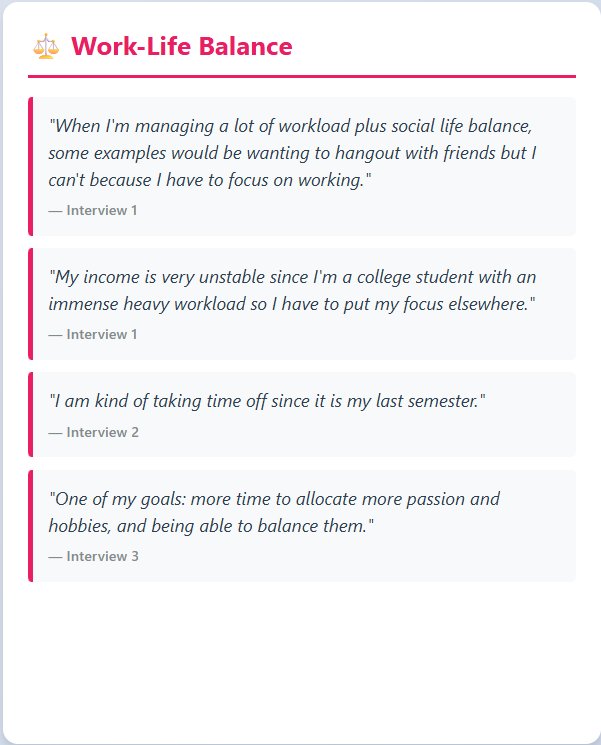Click the pink left border of the goals quote card
This screenshot has width=601, height=745.
tap(30, 525)
